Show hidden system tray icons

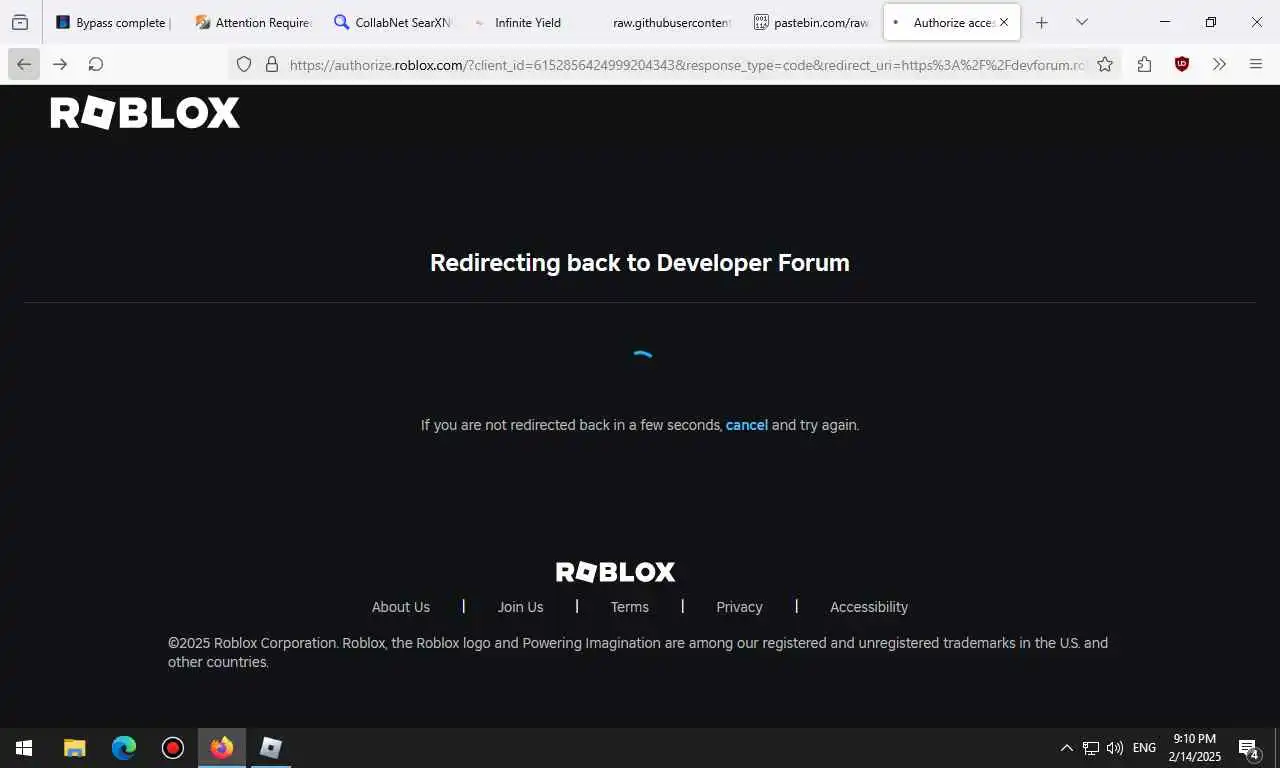tap(1066, 748)
